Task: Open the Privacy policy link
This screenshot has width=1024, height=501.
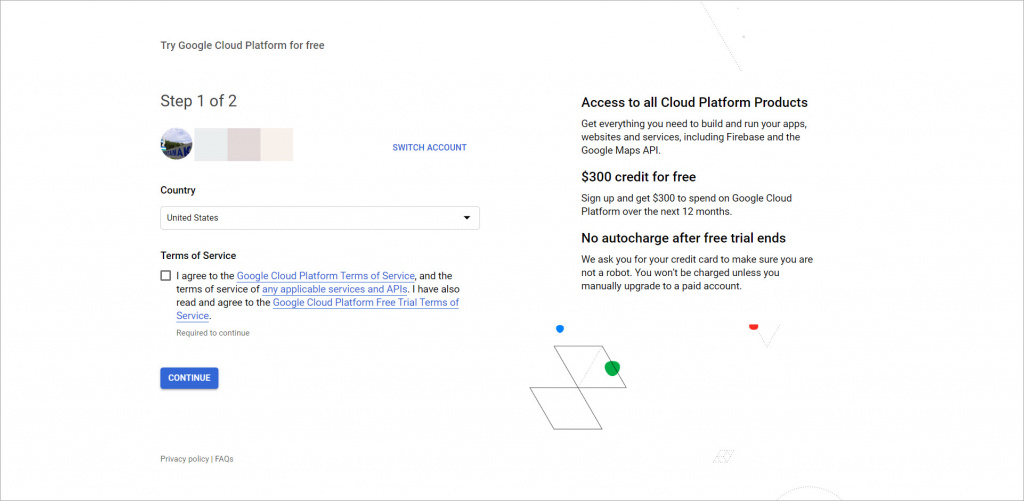Action: click(x=184, y=459)
